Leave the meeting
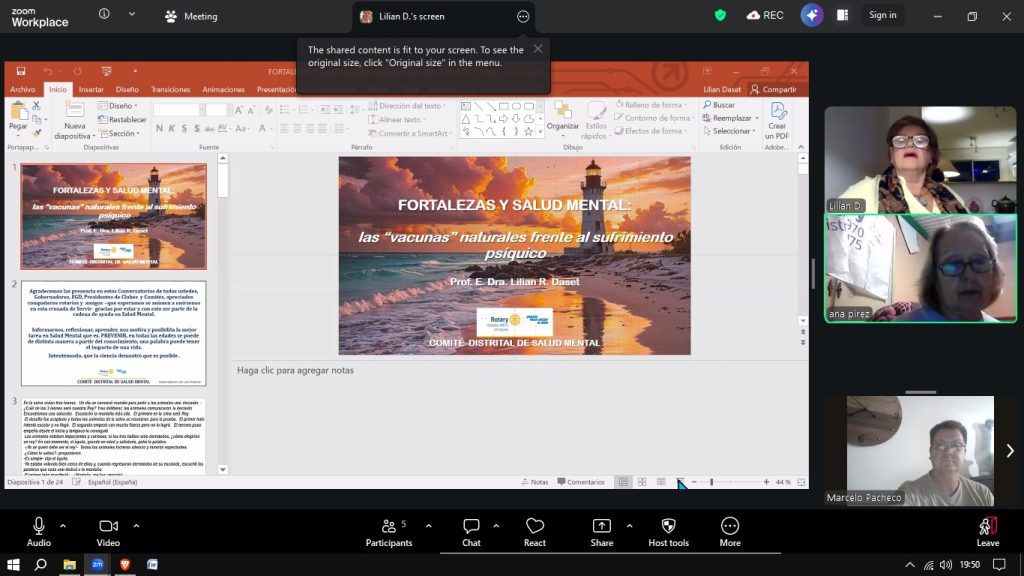 (x=987, y=531)
